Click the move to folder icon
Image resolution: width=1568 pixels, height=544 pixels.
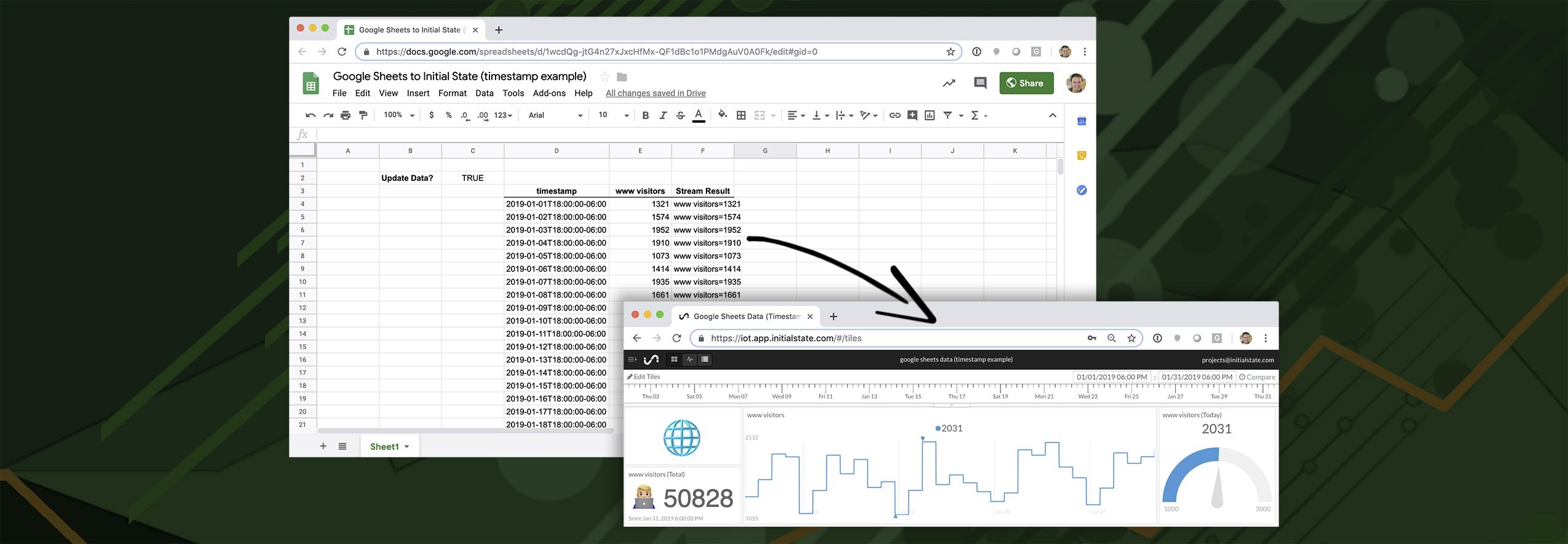coord(622,77)
